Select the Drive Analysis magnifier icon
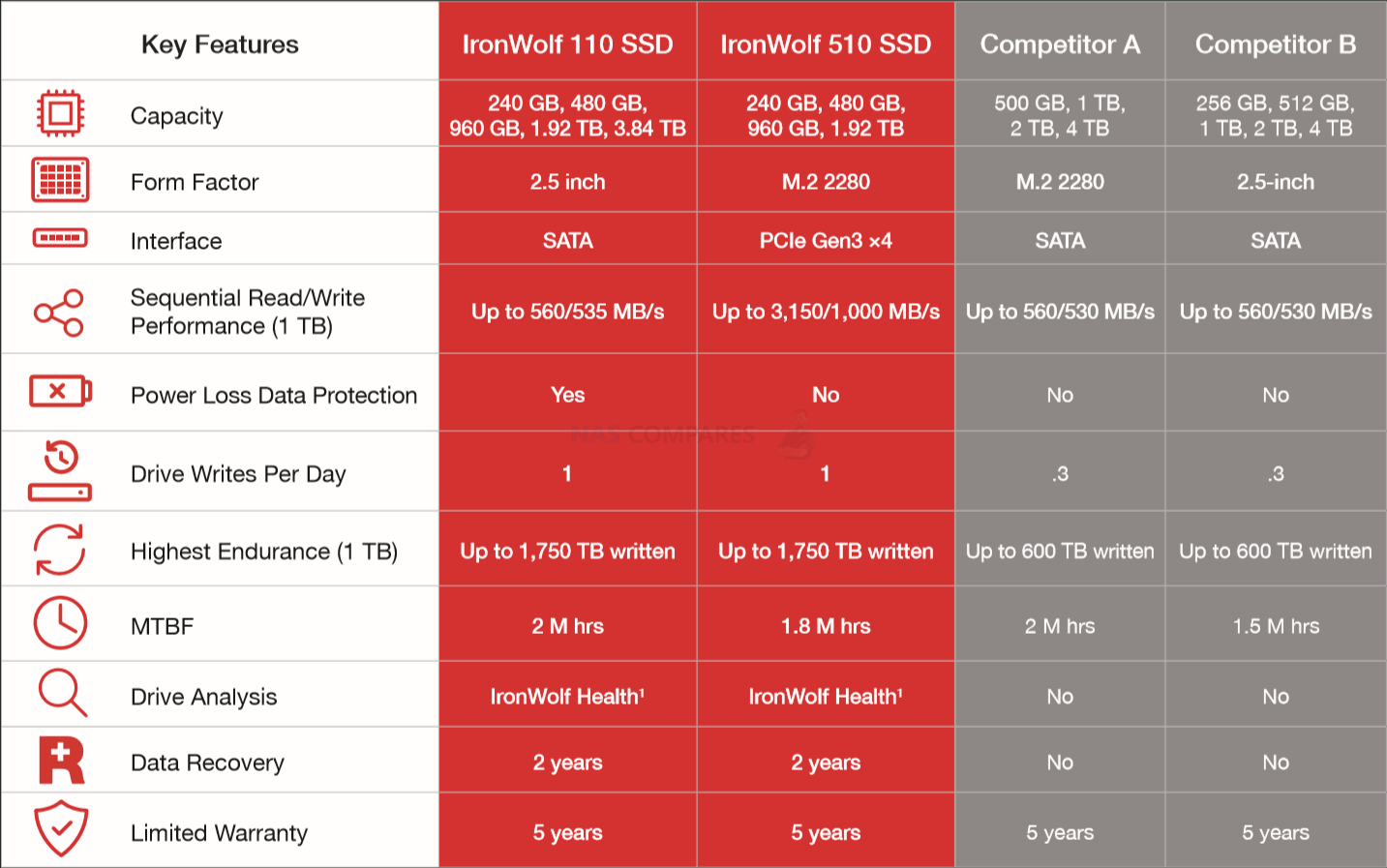The height and width of the screenshot is (868, 1387). 62,693
